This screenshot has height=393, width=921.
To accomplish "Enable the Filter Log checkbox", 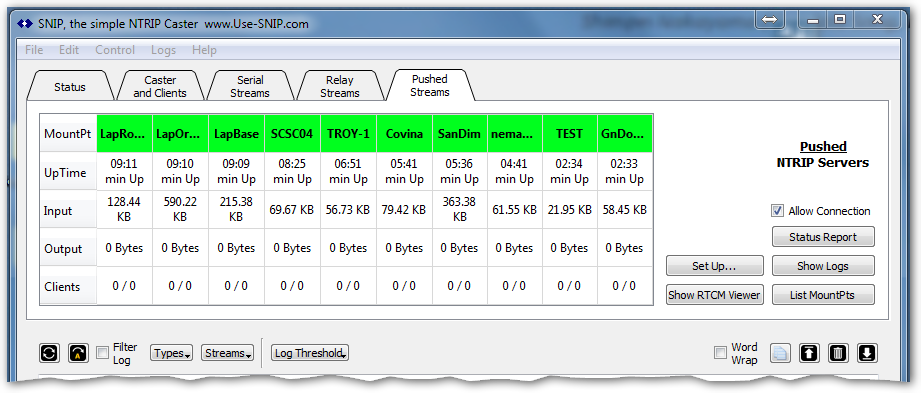I will (102, 353).
